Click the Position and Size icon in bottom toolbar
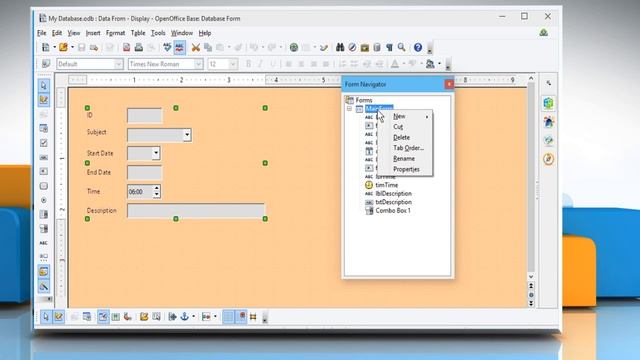The height and width of the screenshot is (360, 640). (x=172, y=317)
